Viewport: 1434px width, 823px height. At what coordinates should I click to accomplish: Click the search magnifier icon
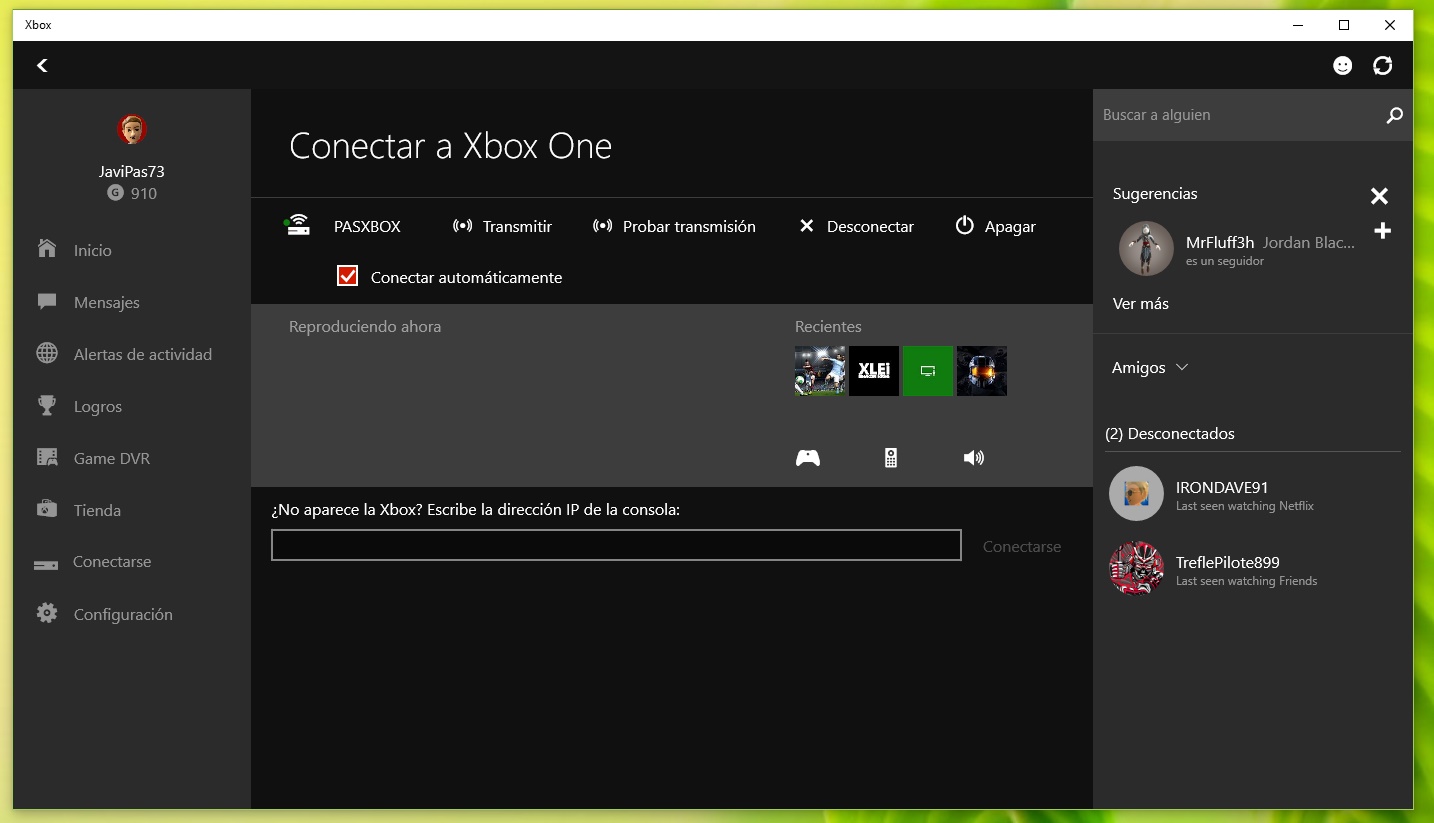[x=1394, y=115]
